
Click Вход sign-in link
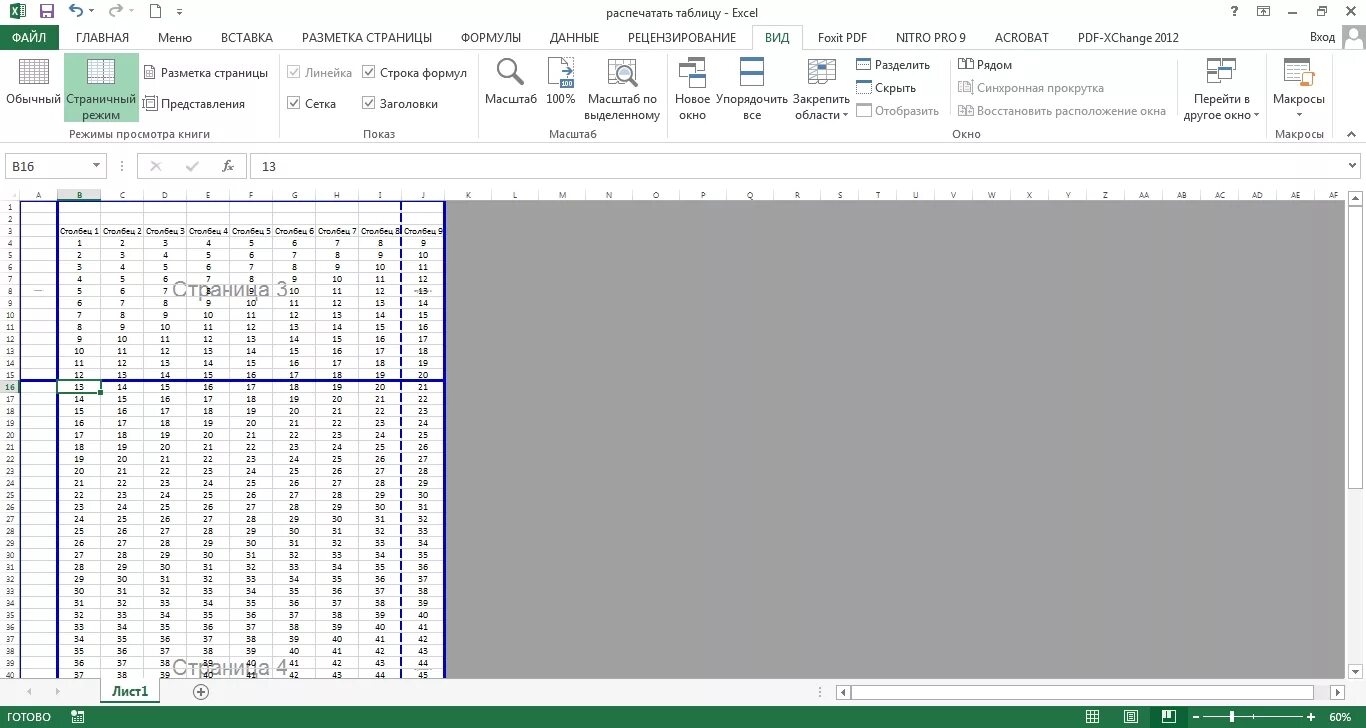(x=1322, y=37)
